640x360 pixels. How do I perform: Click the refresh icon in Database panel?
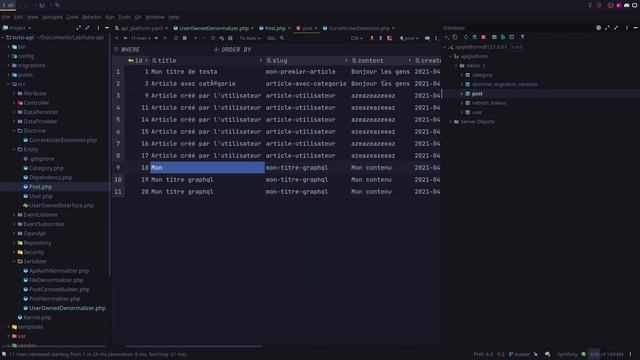click(x=466, y=37)
